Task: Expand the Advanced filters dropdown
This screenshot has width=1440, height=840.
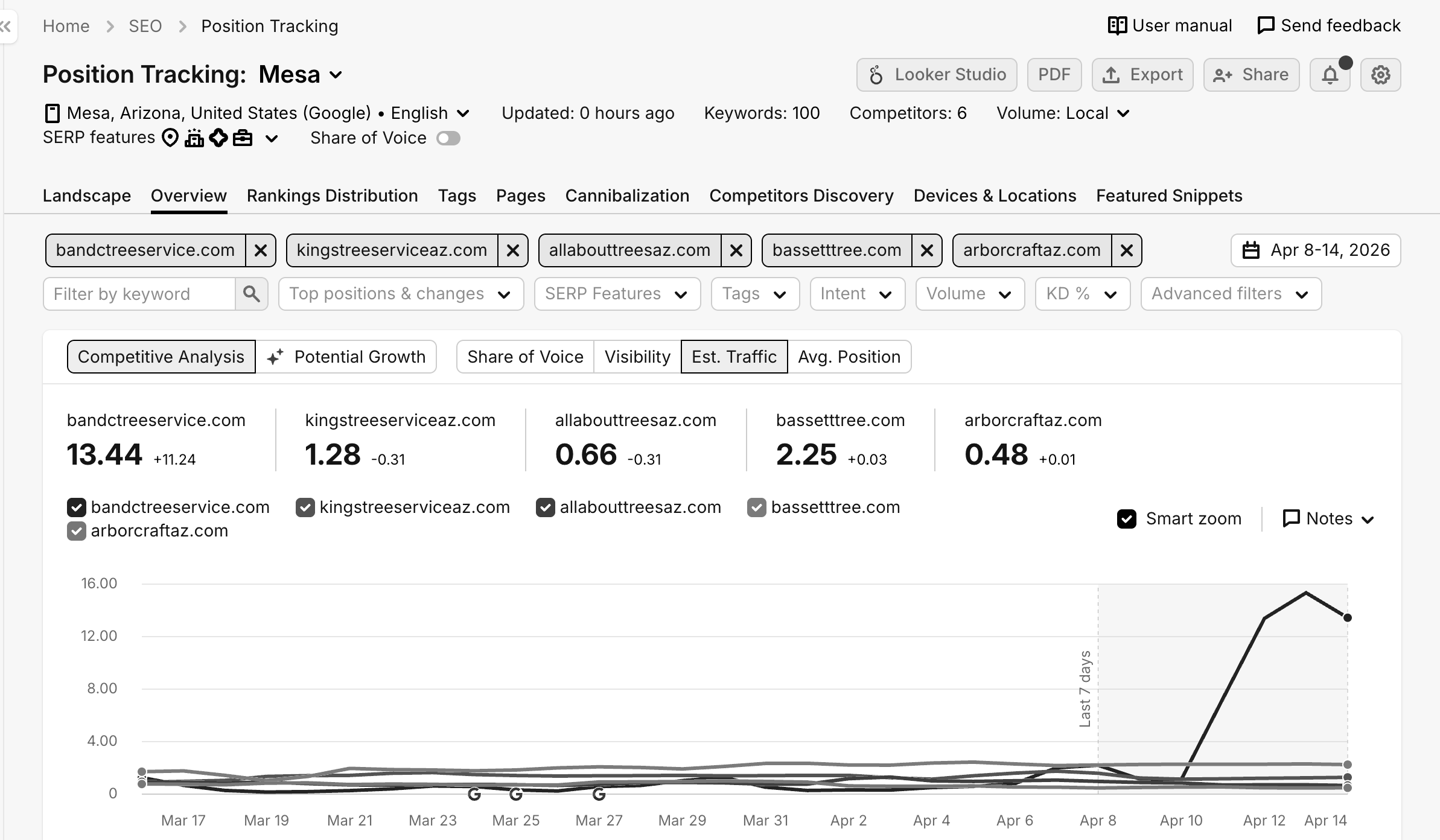Action: click(x=1231, y=294)
